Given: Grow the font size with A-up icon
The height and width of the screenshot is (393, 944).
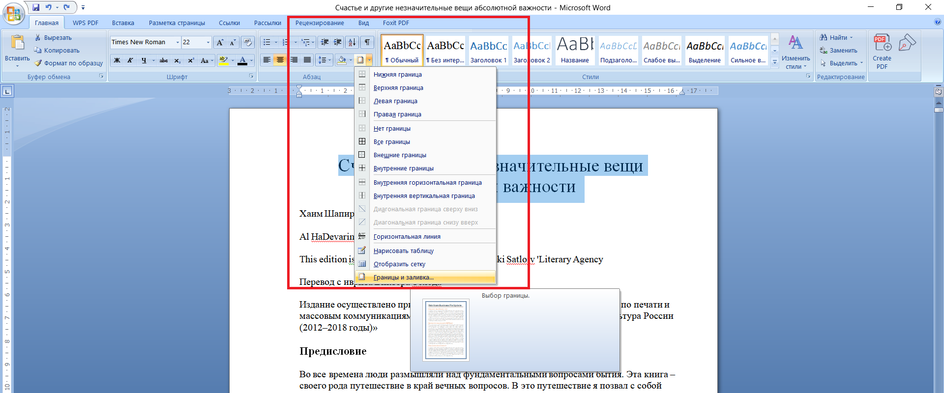Looking at the screenshot, I should (x=220, y=43).
